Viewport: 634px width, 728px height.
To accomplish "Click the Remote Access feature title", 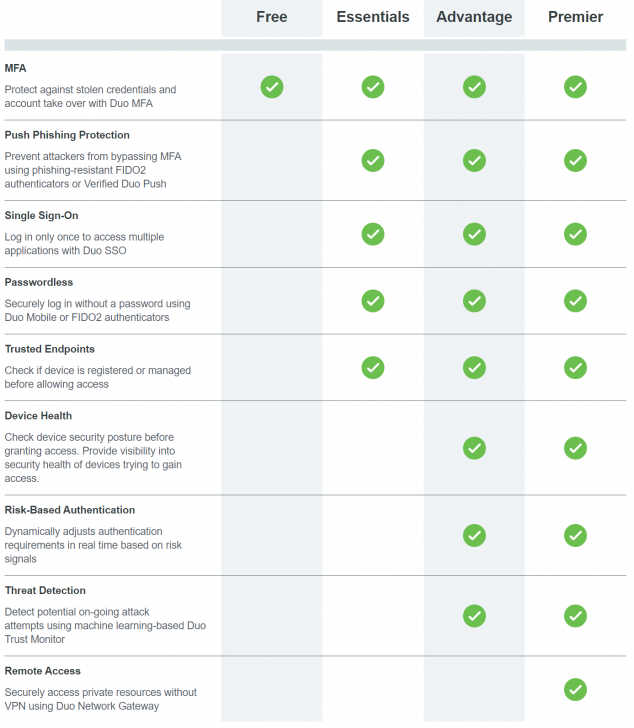I will (x=42, y=671).
